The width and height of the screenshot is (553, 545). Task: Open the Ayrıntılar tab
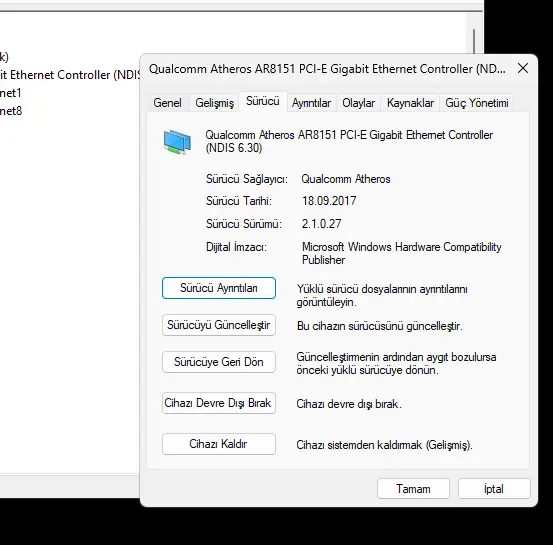tap(311, 103)
